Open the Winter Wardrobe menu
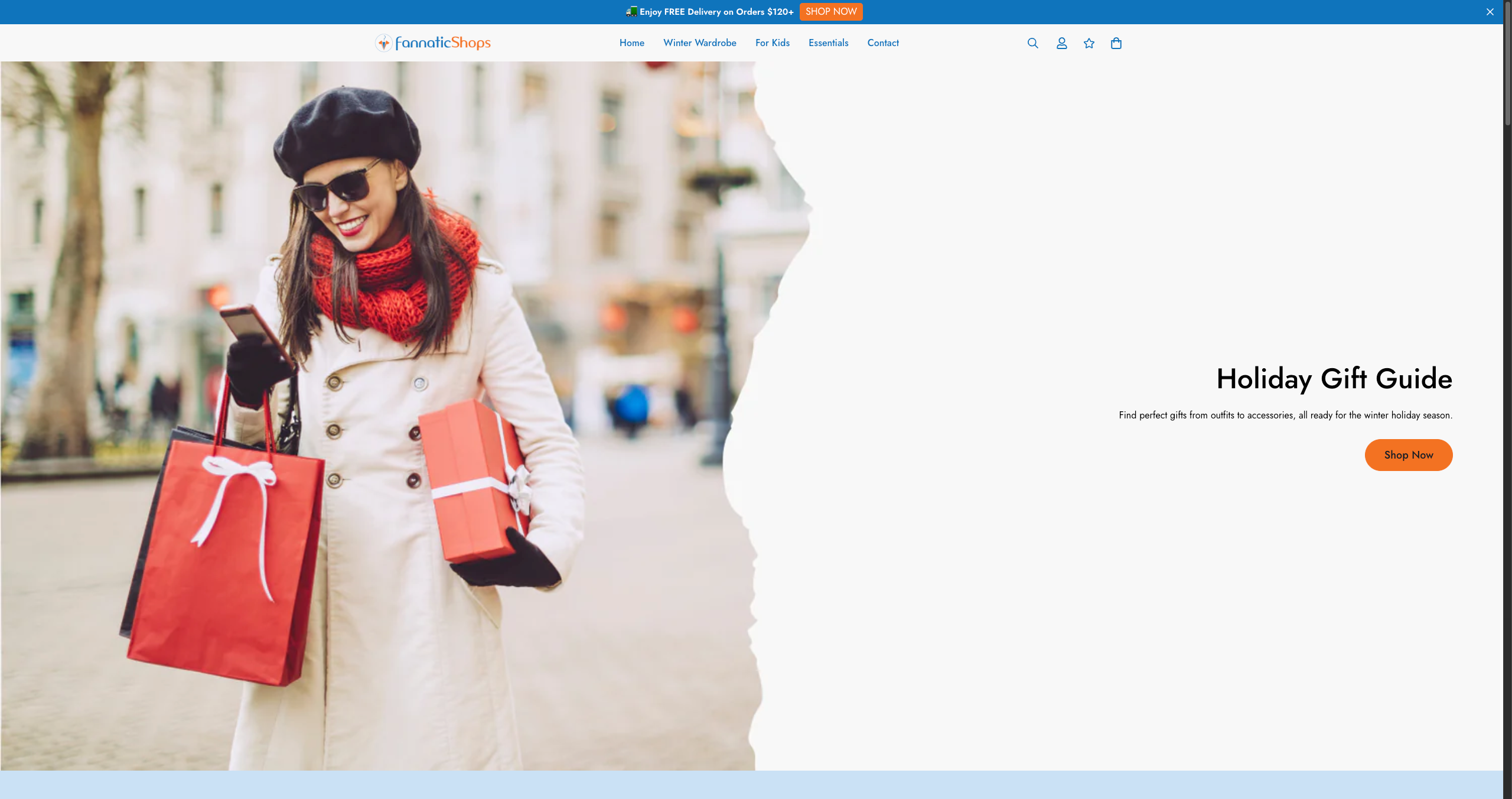Screen dimensions: 1512x799 699,43
